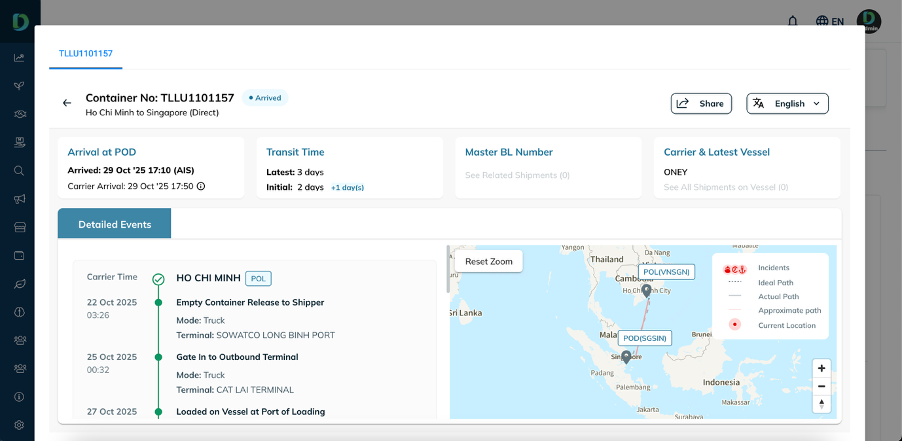
Task: Open the notification bell in the header
Action: pyautogui.click(x=793, y=21)
